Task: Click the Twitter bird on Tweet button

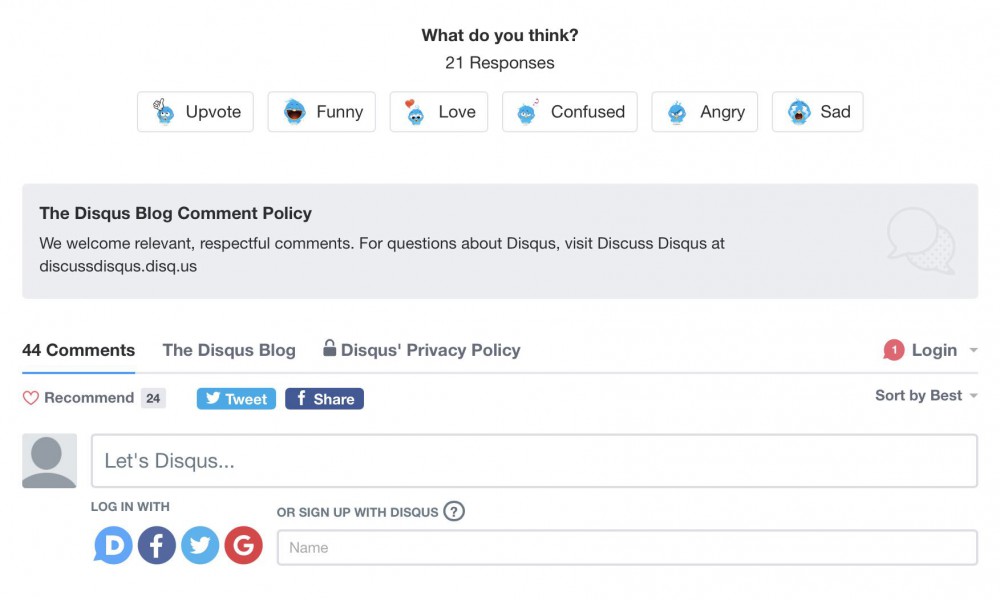Action: 213,398
